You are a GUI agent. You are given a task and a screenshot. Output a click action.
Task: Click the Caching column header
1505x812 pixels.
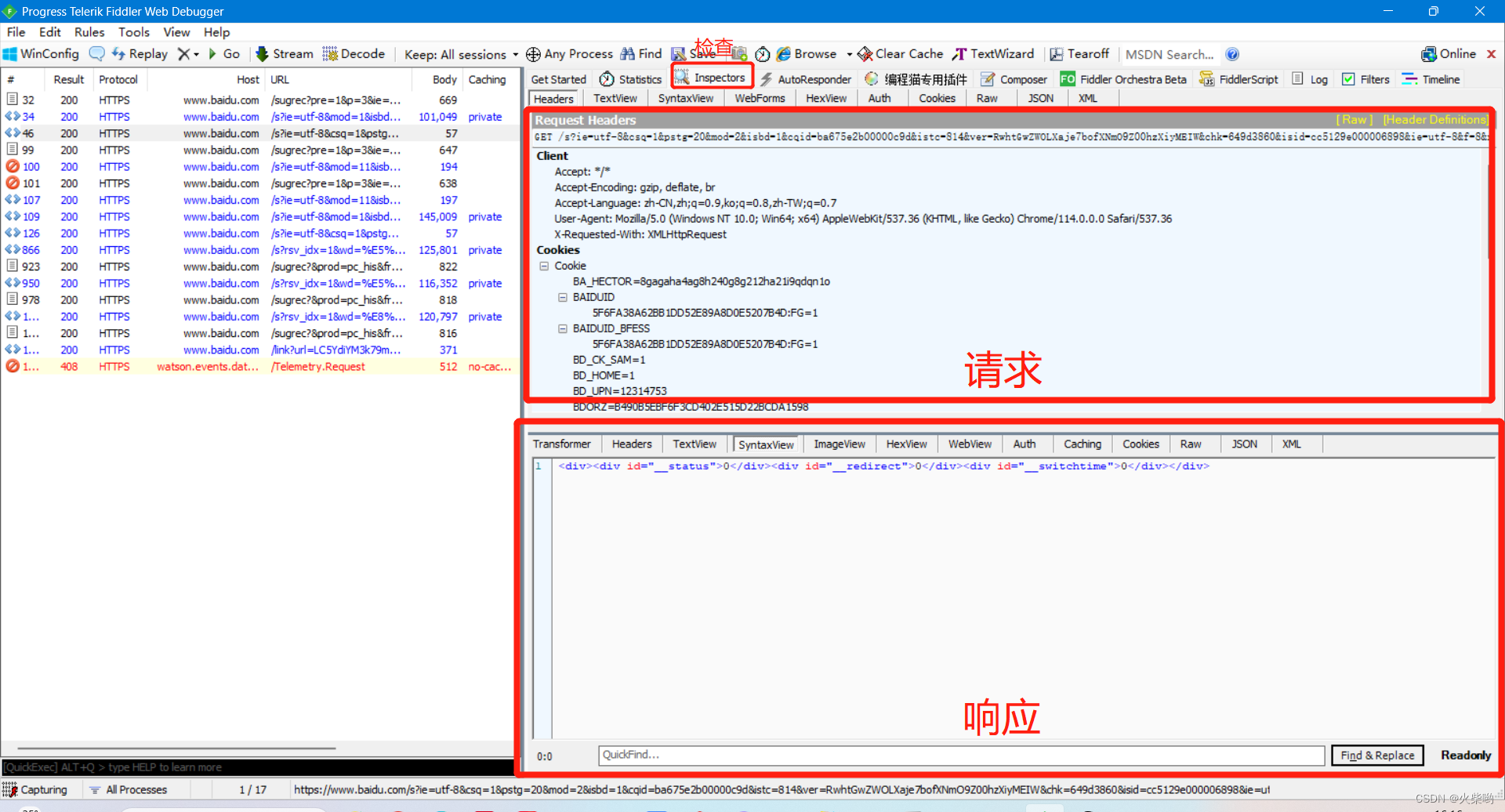tap(488, 79)
